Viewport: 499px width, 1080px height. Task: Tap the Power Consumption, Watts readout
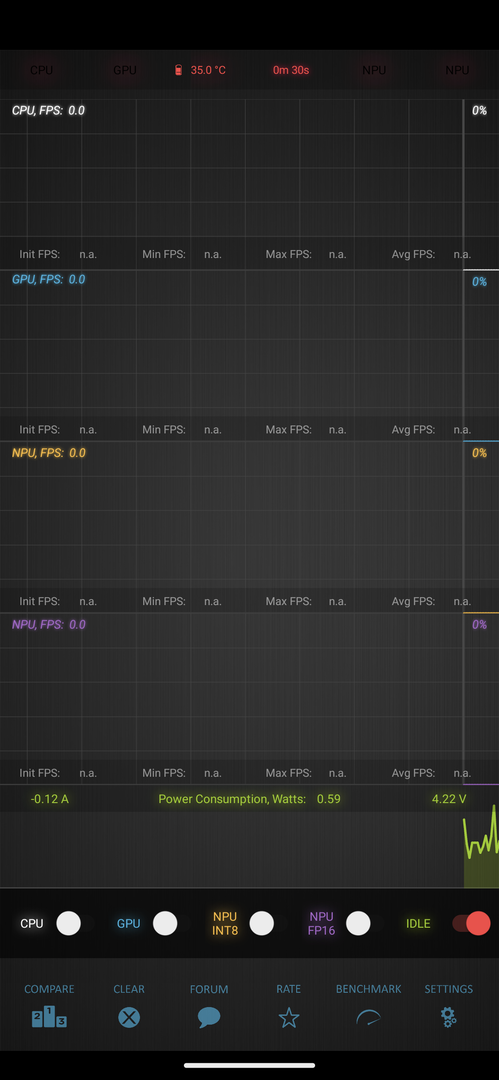coord(250,799)
